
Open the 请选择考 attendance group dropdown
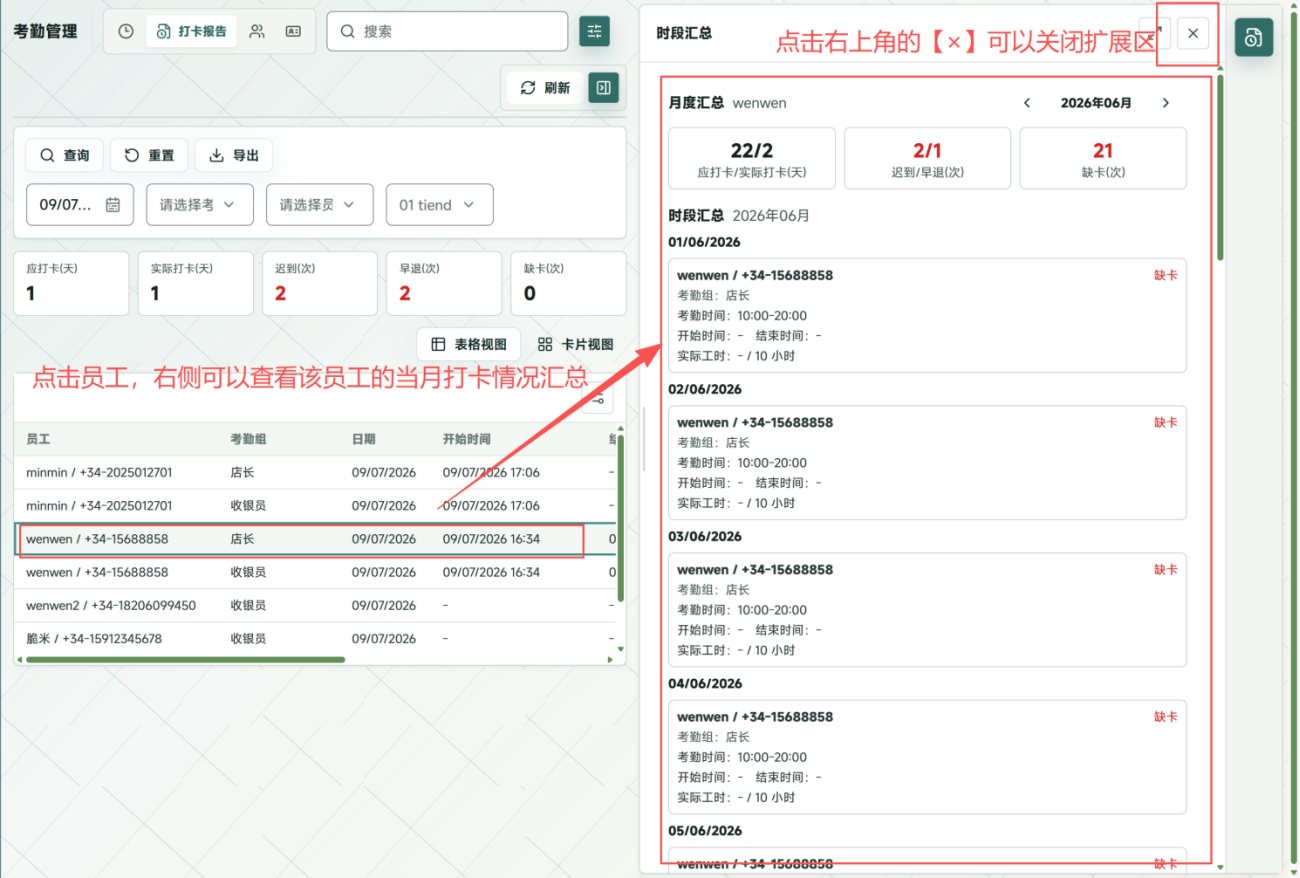pyautogui.click(x=200, y=205)
